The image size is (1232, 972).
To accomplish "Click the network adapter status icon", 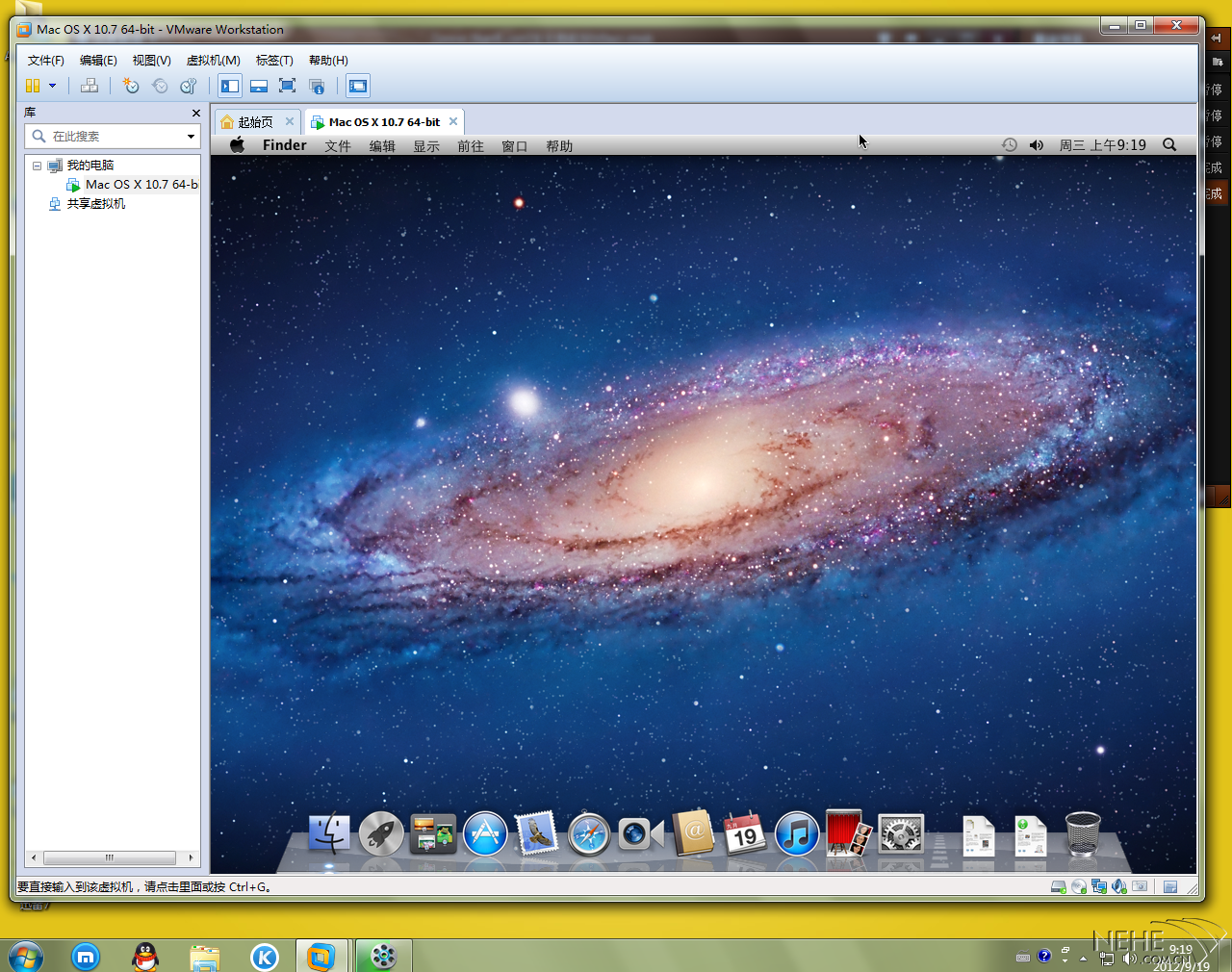I will click(x=1099, y=886).
